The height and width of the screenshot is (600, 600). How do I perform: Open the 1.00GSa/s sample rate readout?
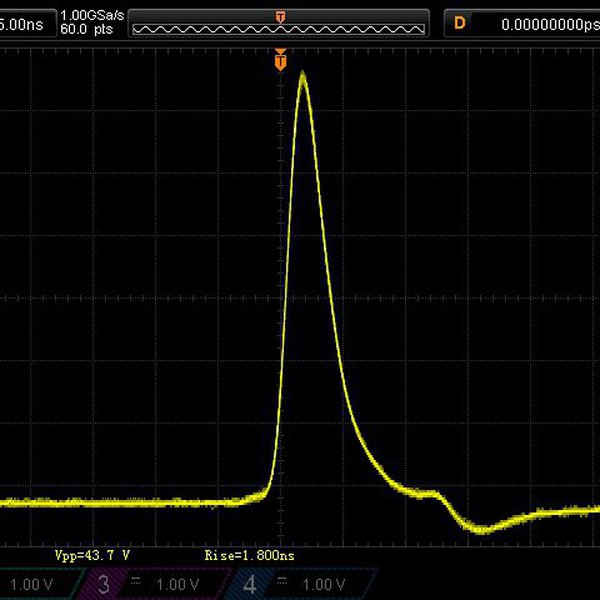pos(92,16)
